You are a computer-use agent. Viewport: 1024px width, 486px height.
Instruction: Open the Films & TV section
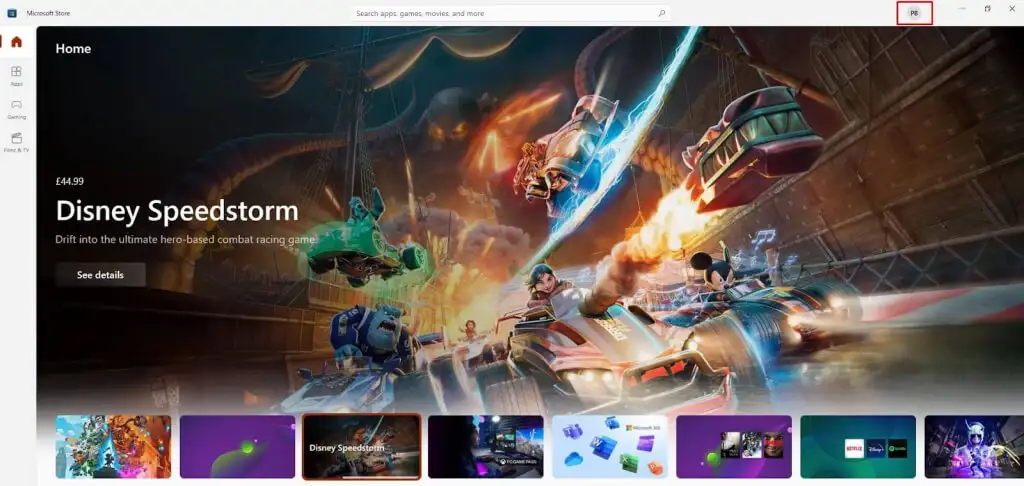pyautogui.click(x=16, y=142)
